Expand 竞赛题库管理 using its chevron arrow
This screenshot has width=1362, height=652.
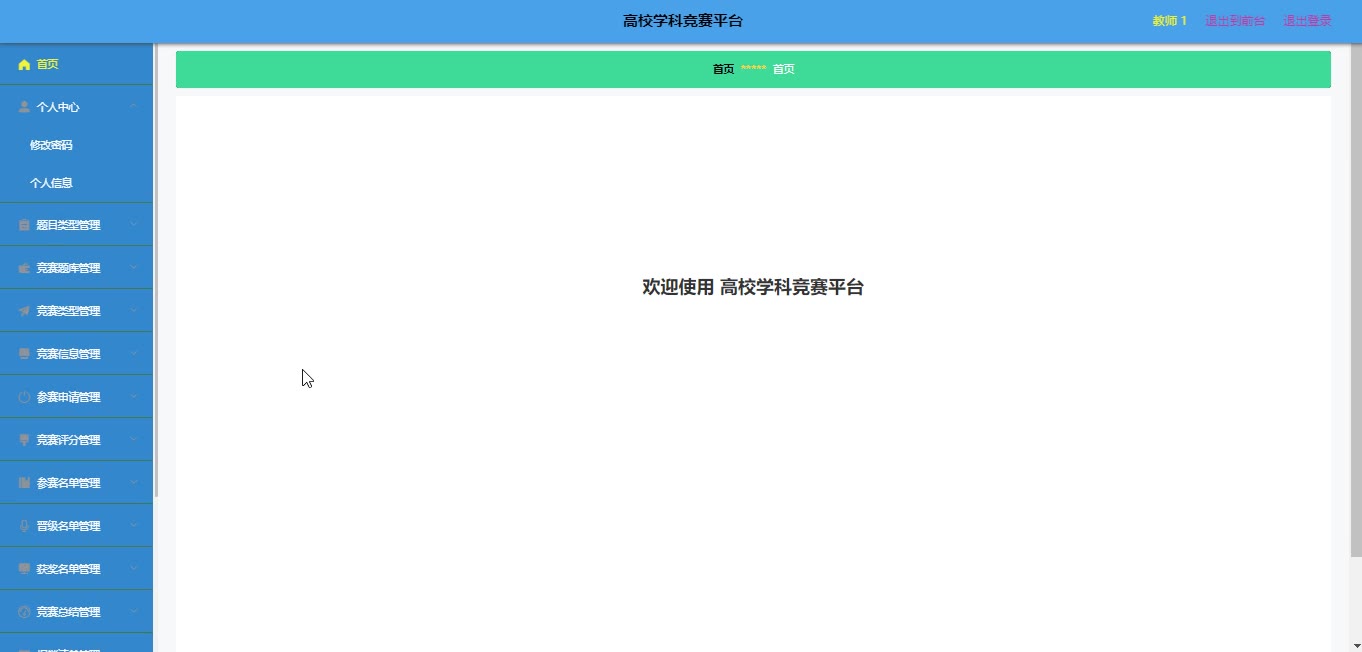click(133, 268)
